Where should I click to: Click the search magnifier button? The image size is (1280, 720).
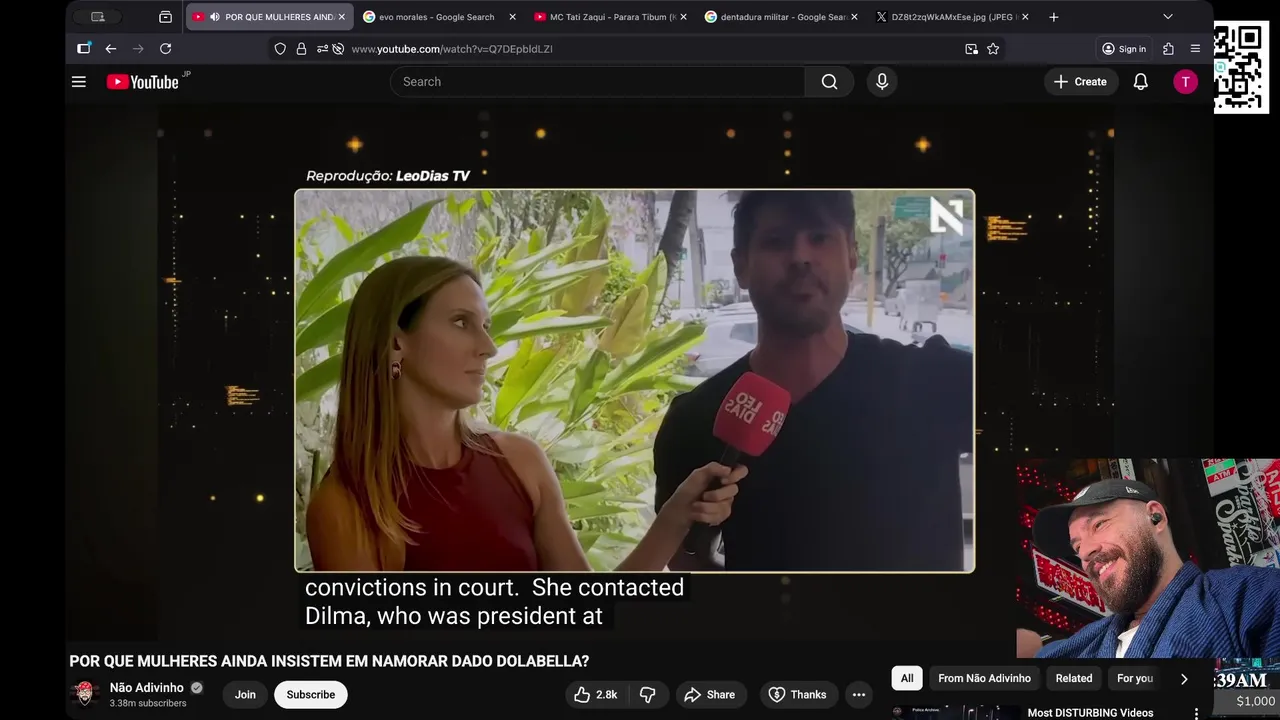(829, 82)
